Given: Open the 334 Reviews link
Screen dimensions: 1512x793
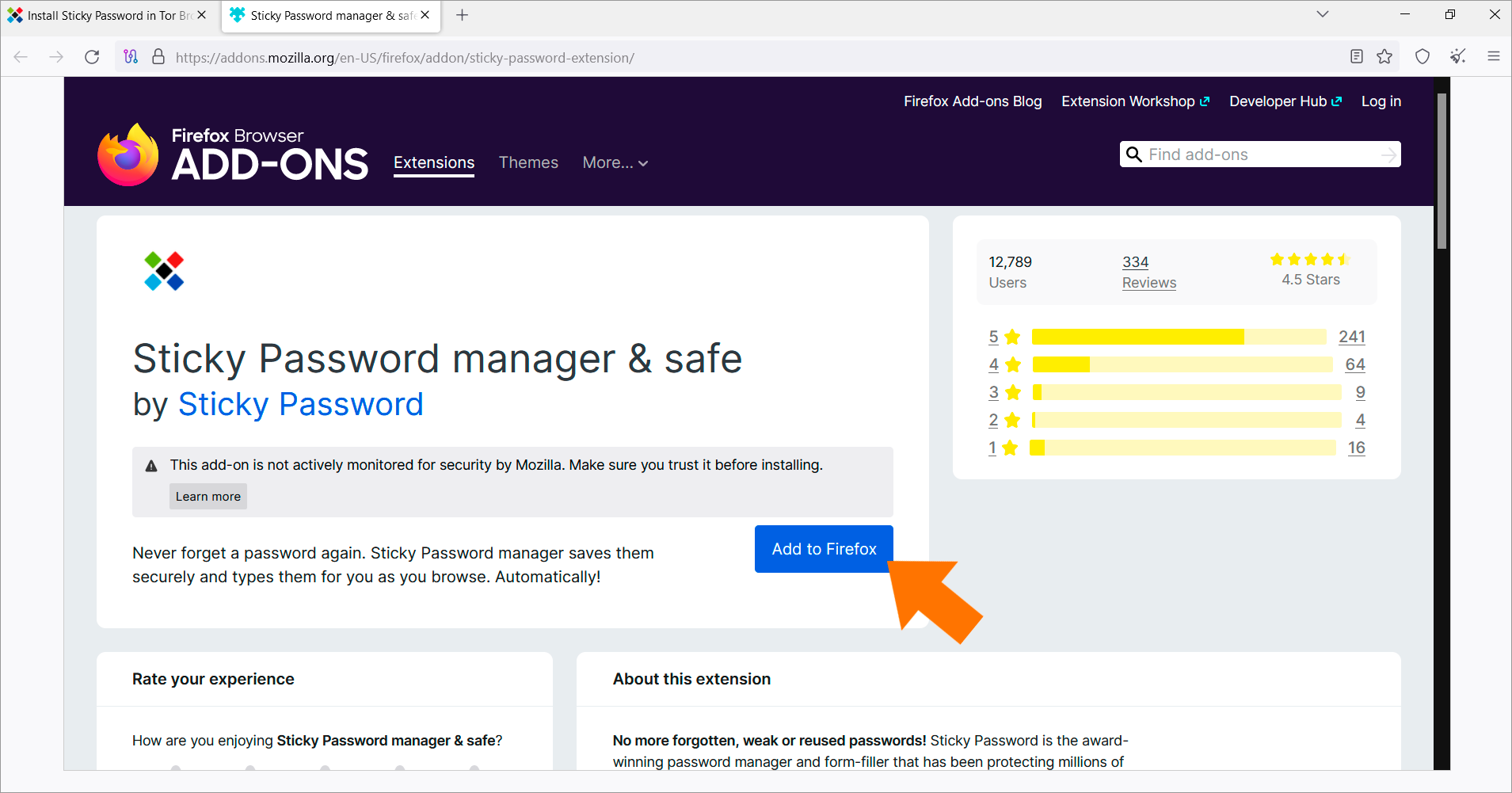Looking at the screenshot, I should click(x=1135, y=262).
